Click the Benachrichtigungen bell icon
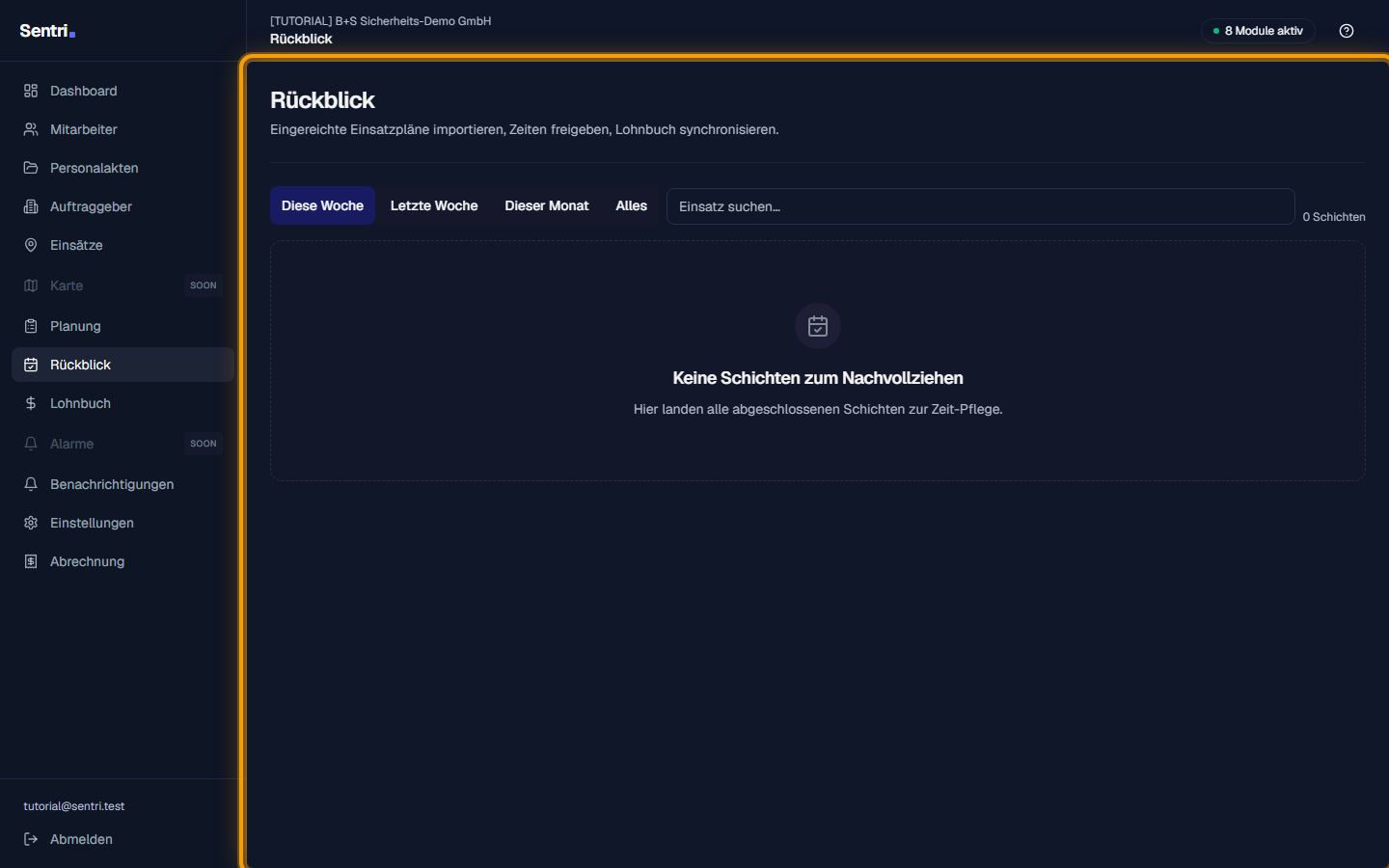 31,484
